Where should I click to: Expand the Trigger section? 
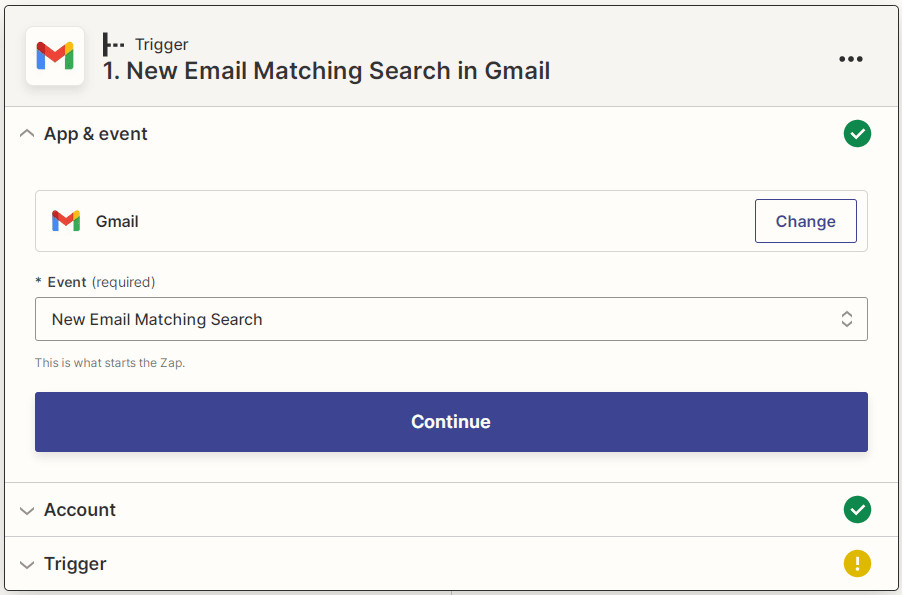click(x=27, y=564)
